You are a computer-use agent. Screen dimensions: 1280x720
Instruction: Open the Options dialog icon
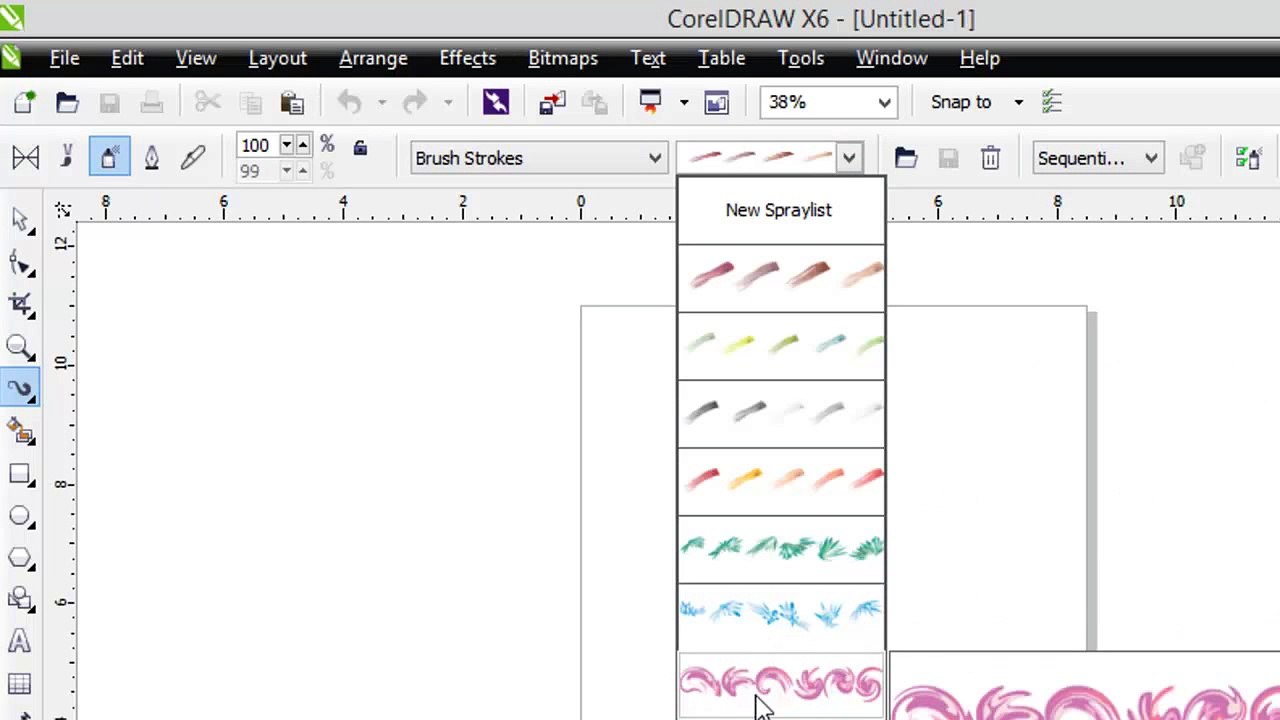pos(1051,102)
